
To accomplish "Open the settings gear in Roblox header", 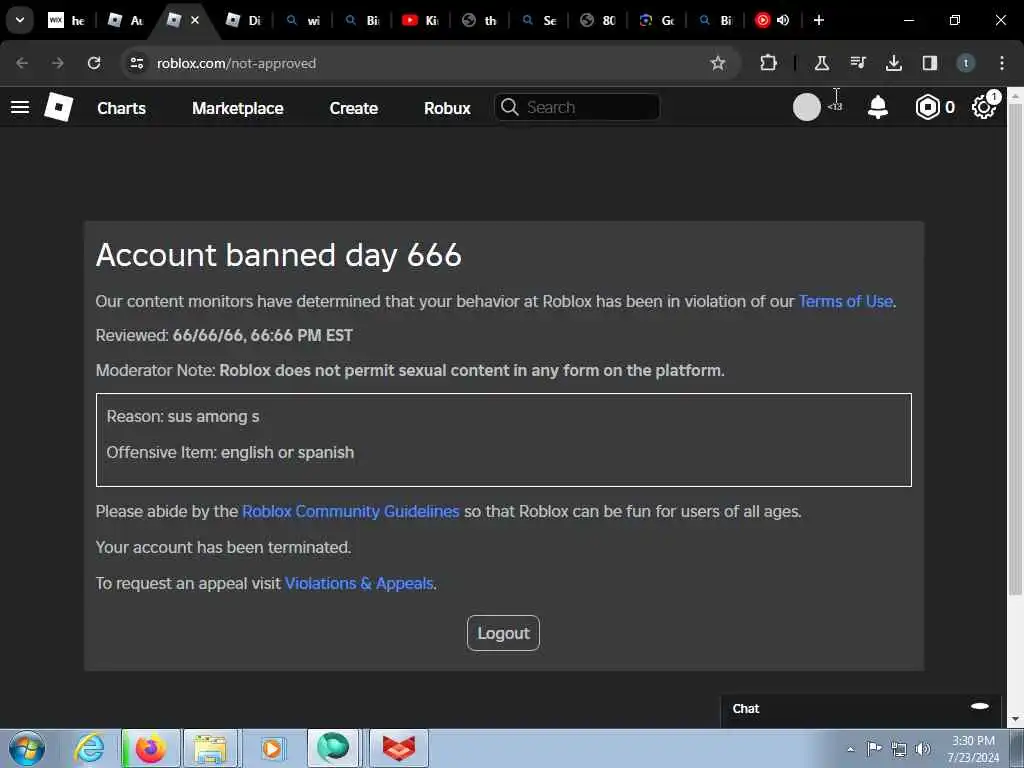I will pyautogui.click(x=983, y=107).
